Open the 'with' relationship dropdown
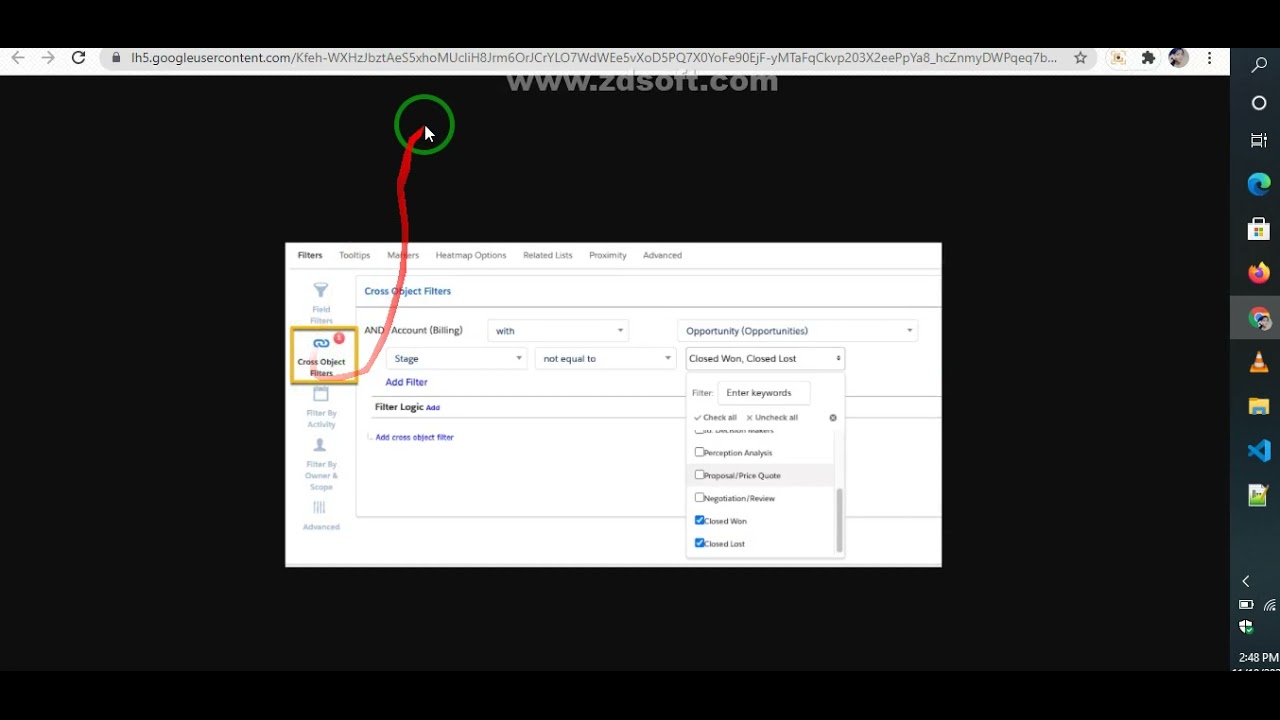1280x720 pixels. [x=558, y=331]
